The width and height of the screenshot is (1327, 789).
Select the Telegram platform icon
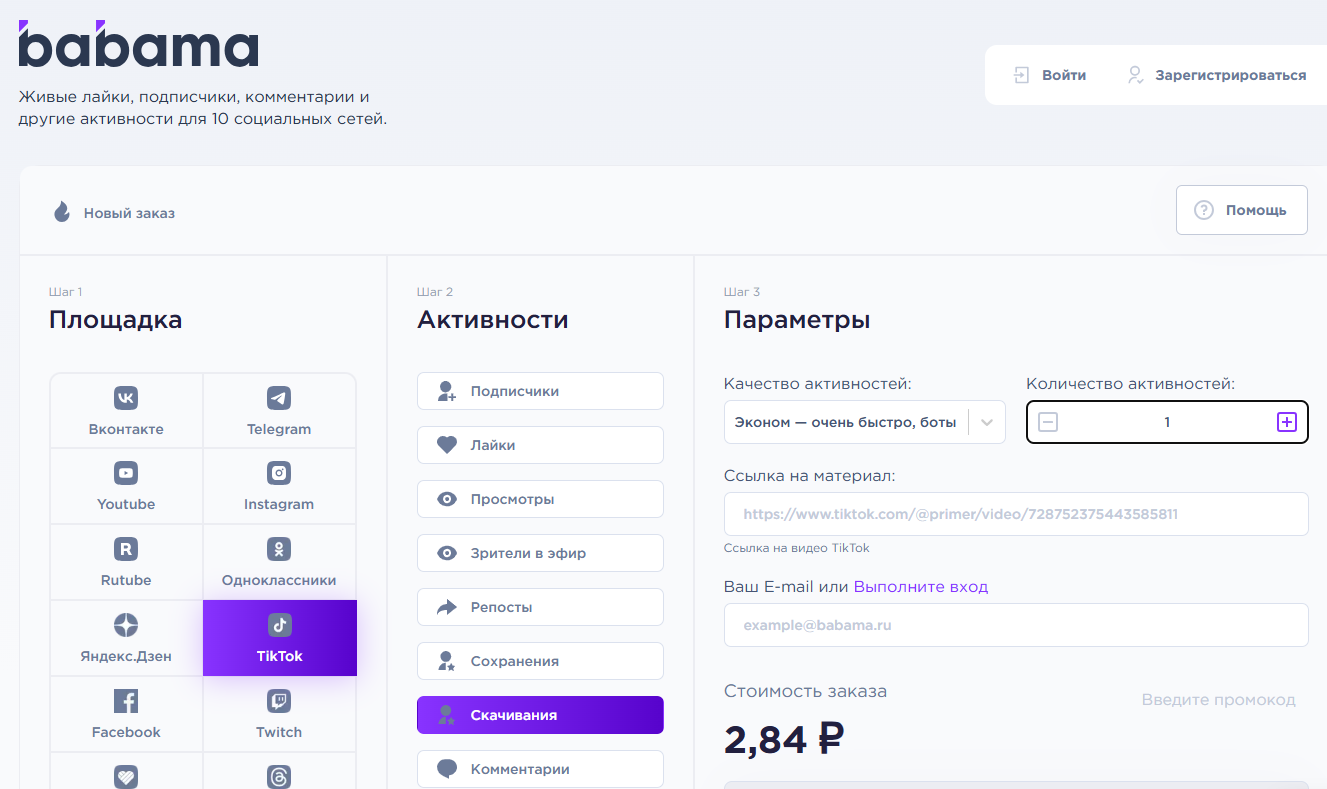pyautogui.click(x=279, y=398)
